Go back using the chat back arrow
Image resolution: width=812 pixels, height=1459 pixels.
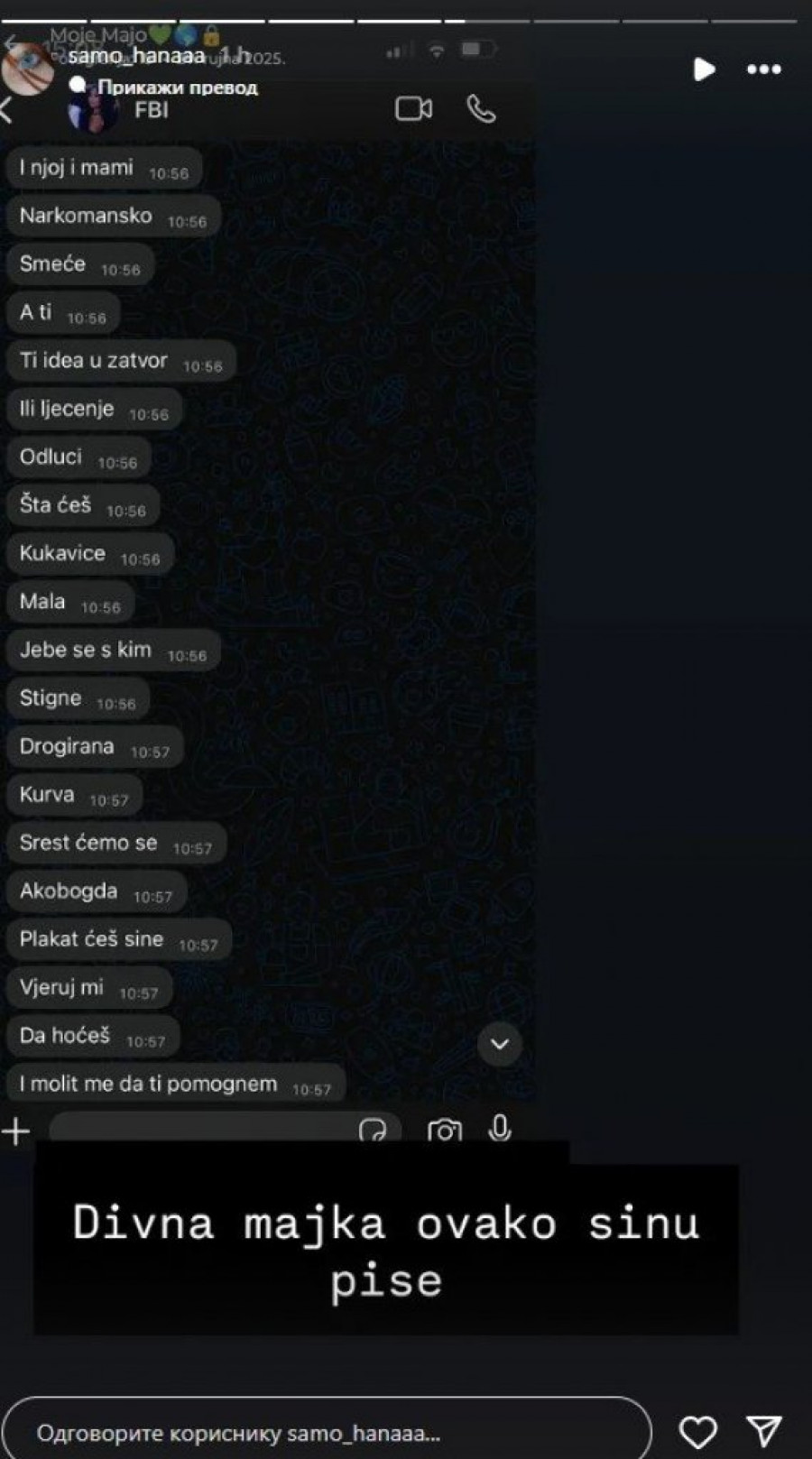pos(7,110)
